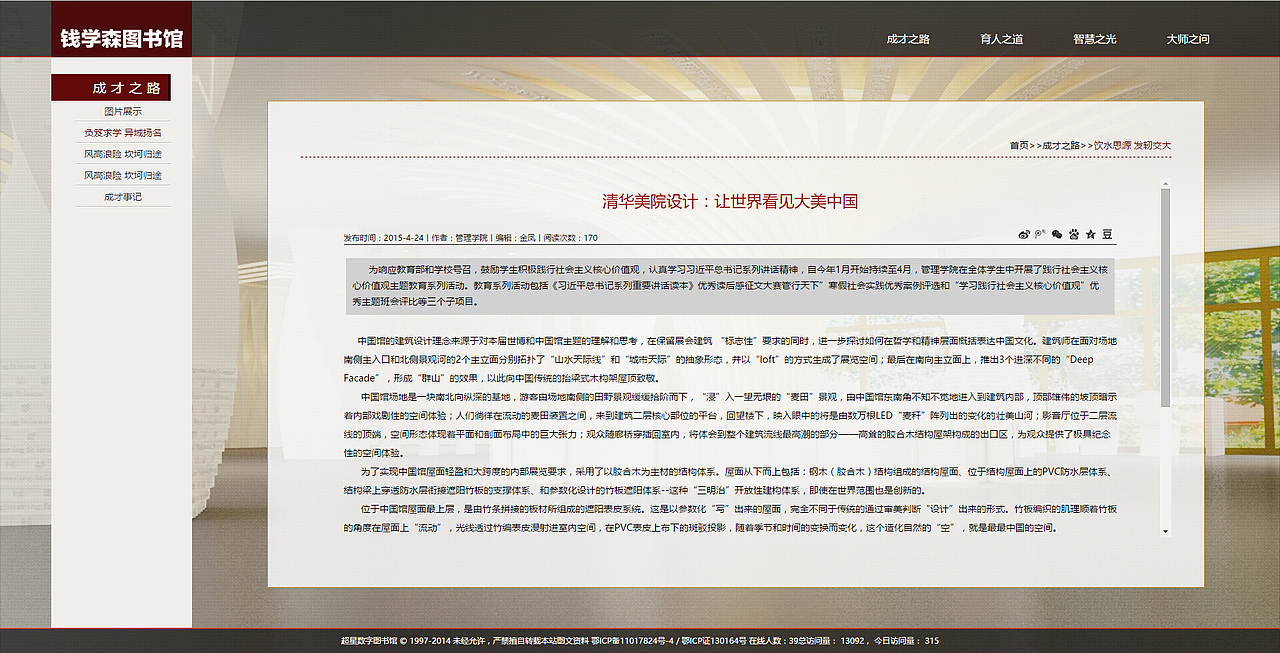The width and height of the screenshot is (1280, 653).
Task: Share article to Tencent Weibo
Action: point(1040,234)
